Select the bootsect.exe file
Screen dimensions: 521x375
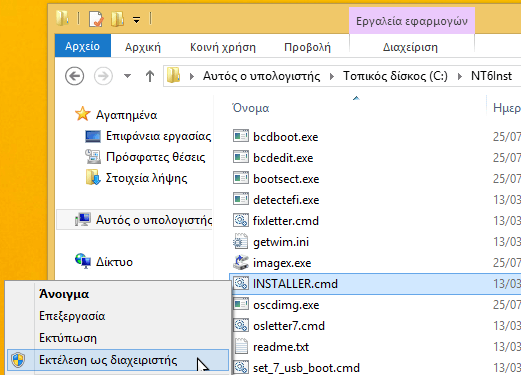tap(286, 179)
